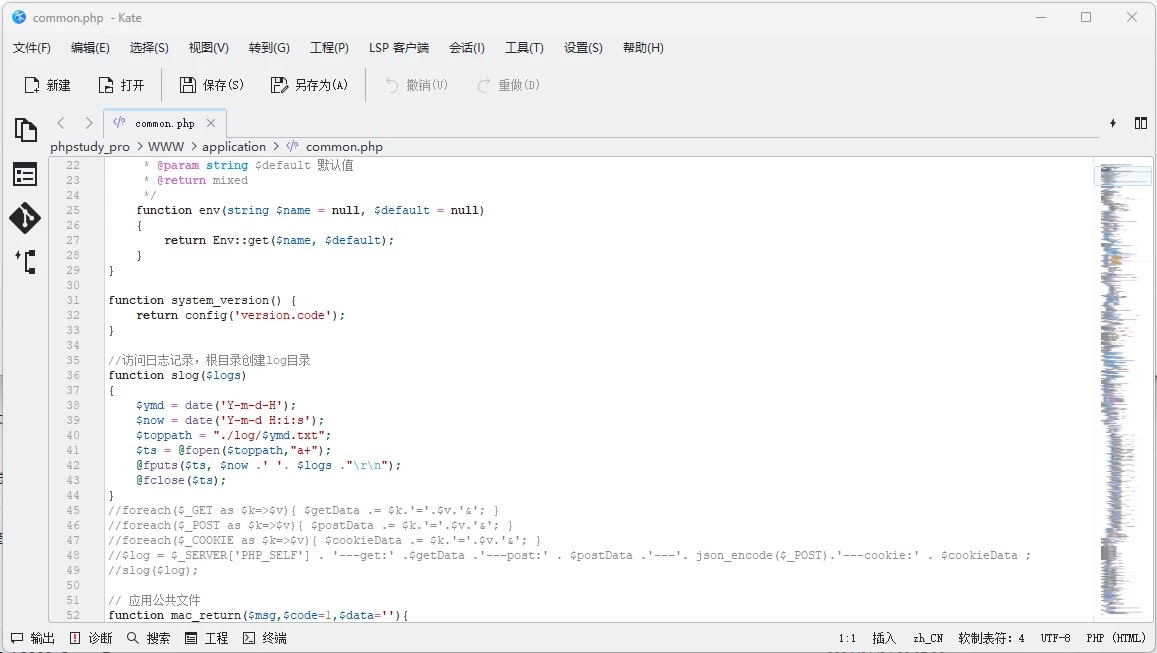
Task: Open the PHP (HTML) syntax mode selector
Action: (x=1113, y=638)
